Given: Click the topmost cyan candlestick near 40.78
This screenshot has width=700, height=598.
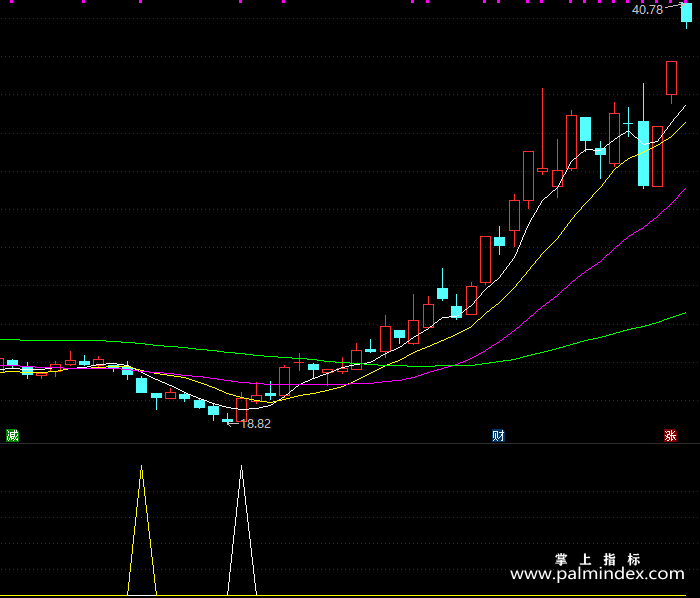Looking at the screenshot, I should click(x=686, y=13).
